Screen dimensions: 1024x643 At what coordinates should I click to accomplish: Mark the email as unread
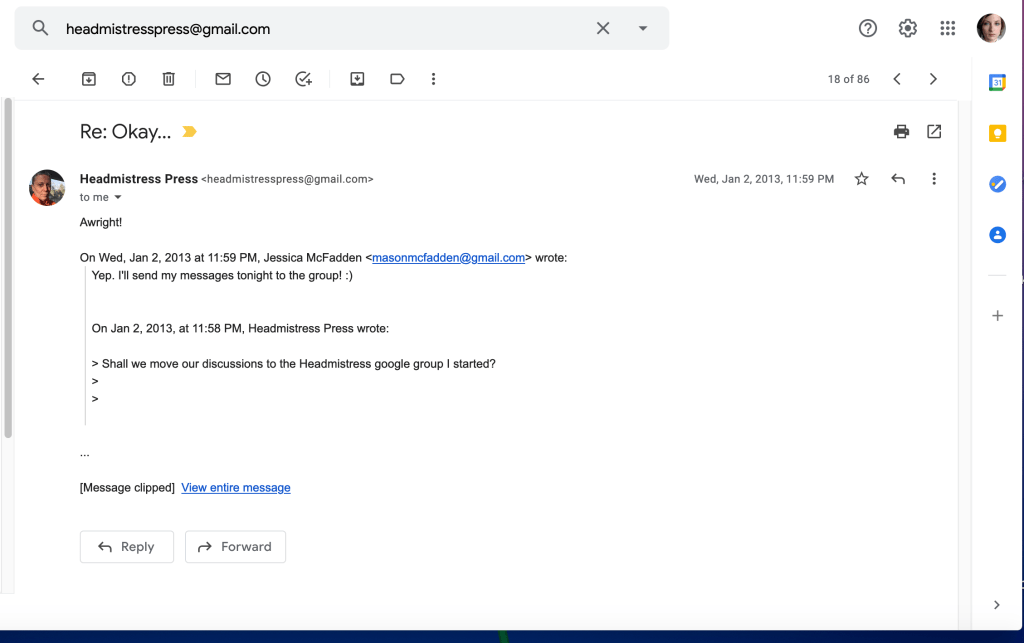tap(223, 79)
